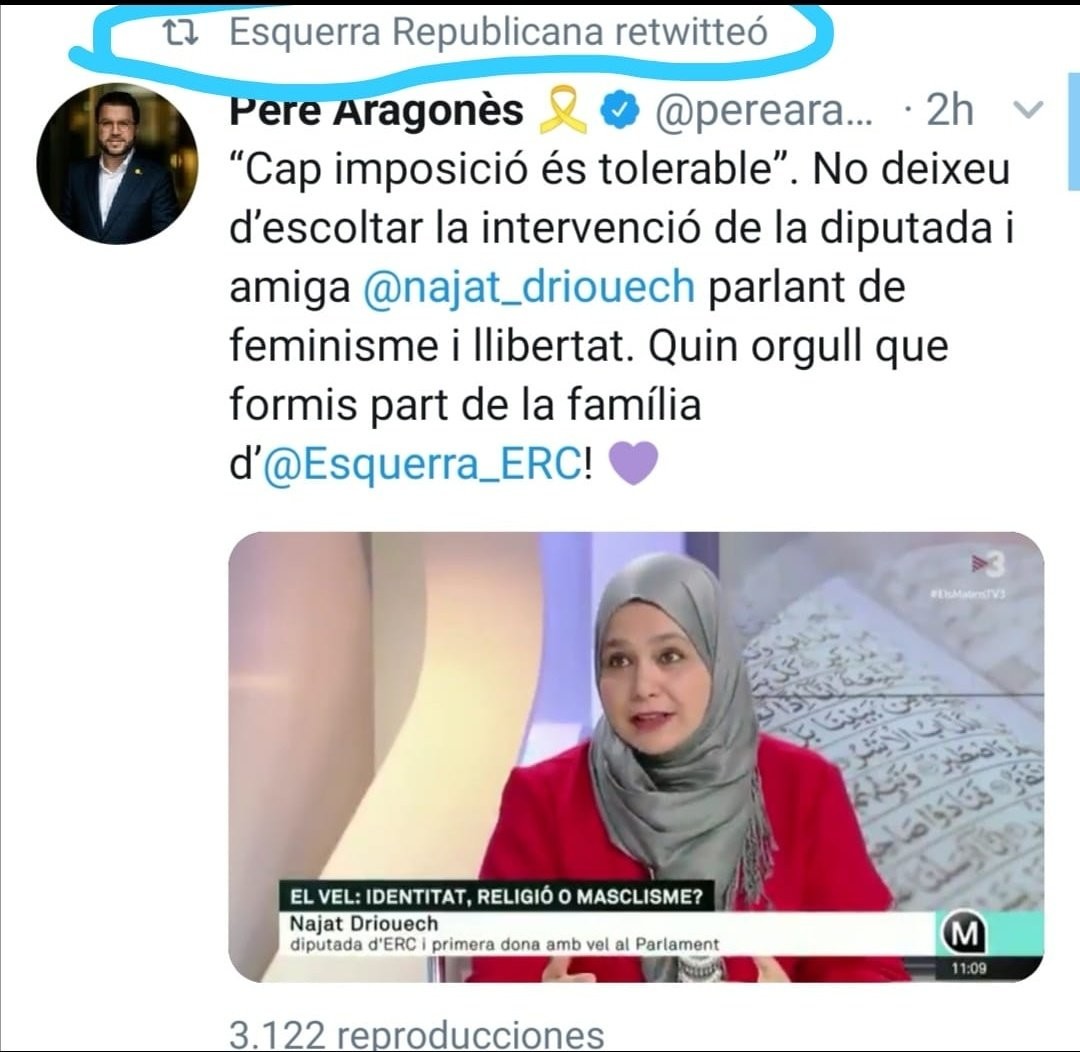Viewport: 1080px width, 1052px height.
Task: Click the tweet body text
Action: 621,316
